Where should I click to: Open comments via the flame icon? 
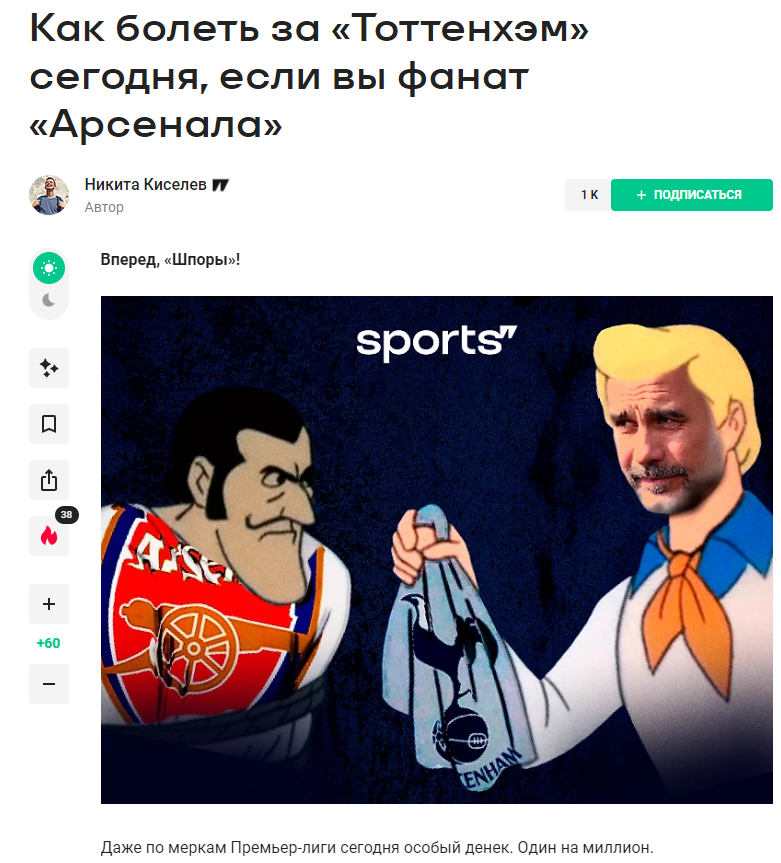49,536
